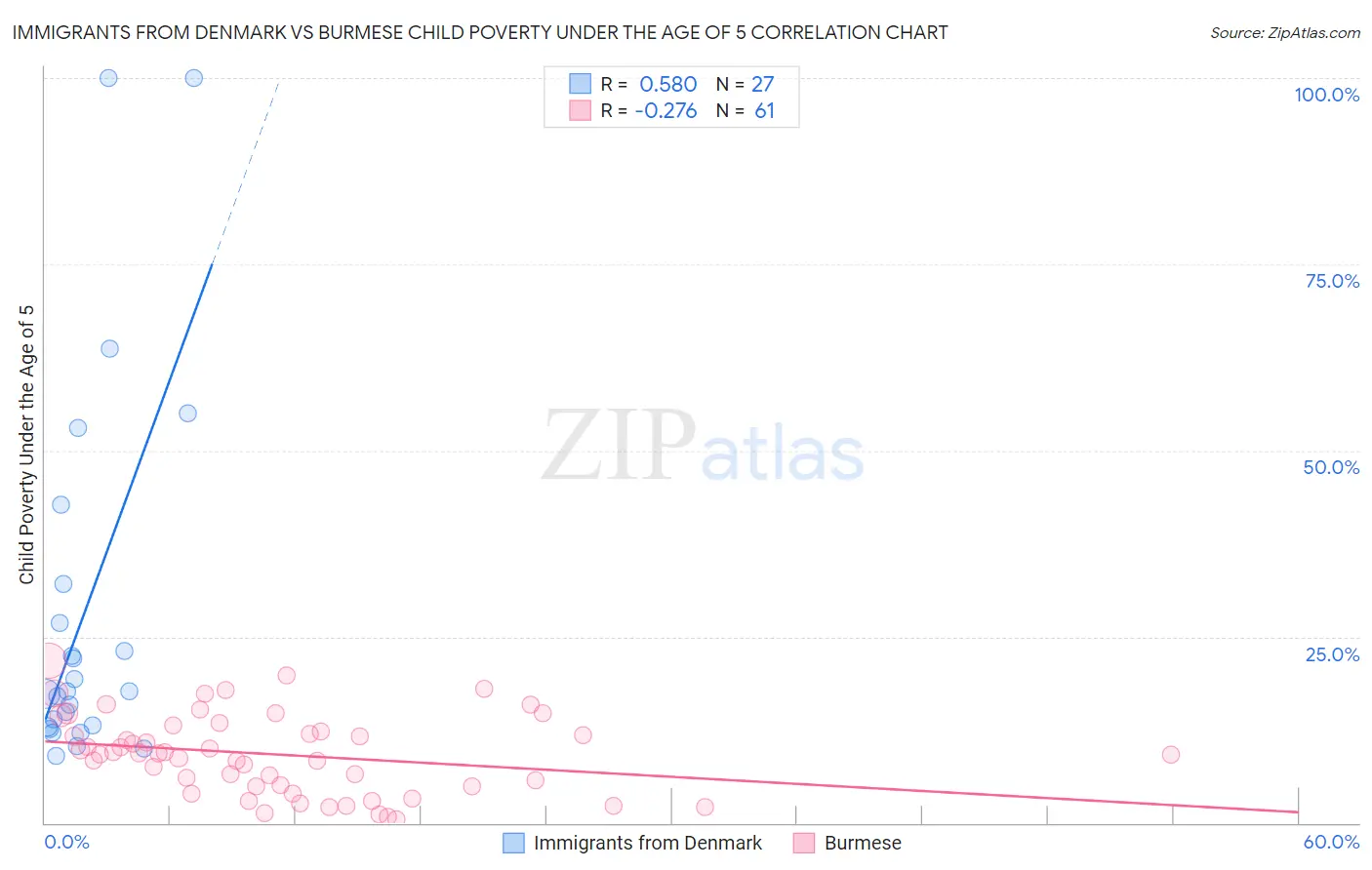
Task: Click the pink Burmese legend swatch
Action: pos(804,843)
